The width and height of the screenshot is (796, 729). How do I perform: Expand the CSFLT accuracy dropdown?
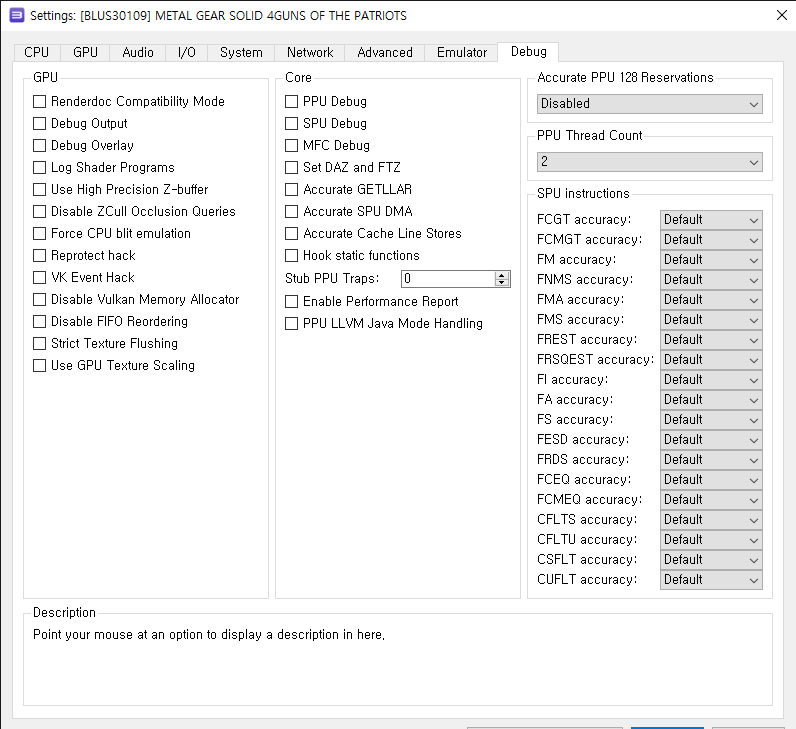711,560
